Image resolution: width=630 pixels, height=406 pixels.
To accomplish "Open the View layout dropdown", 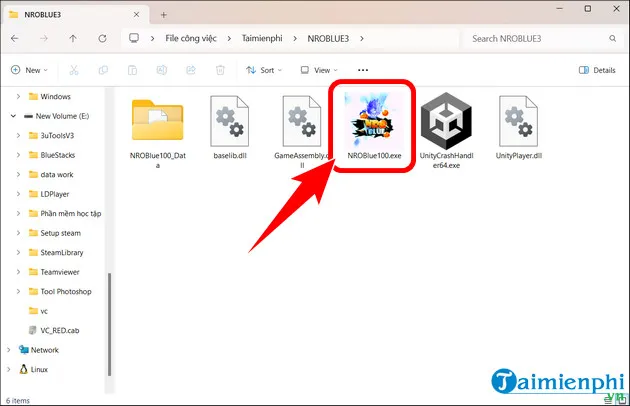I will point(320,70).
